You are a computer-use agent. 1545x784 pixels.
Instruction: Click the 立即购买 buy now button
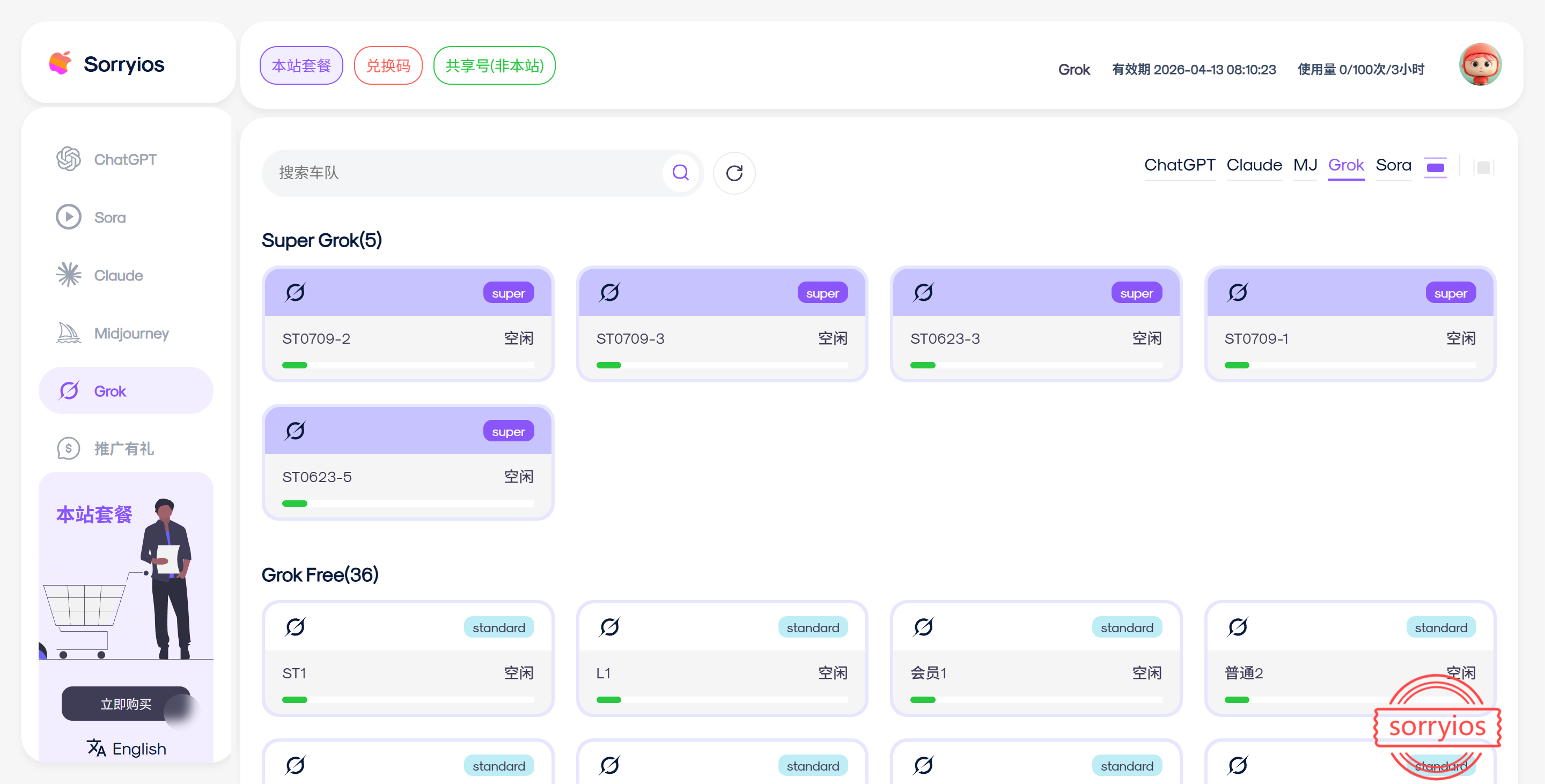(126, 704)
